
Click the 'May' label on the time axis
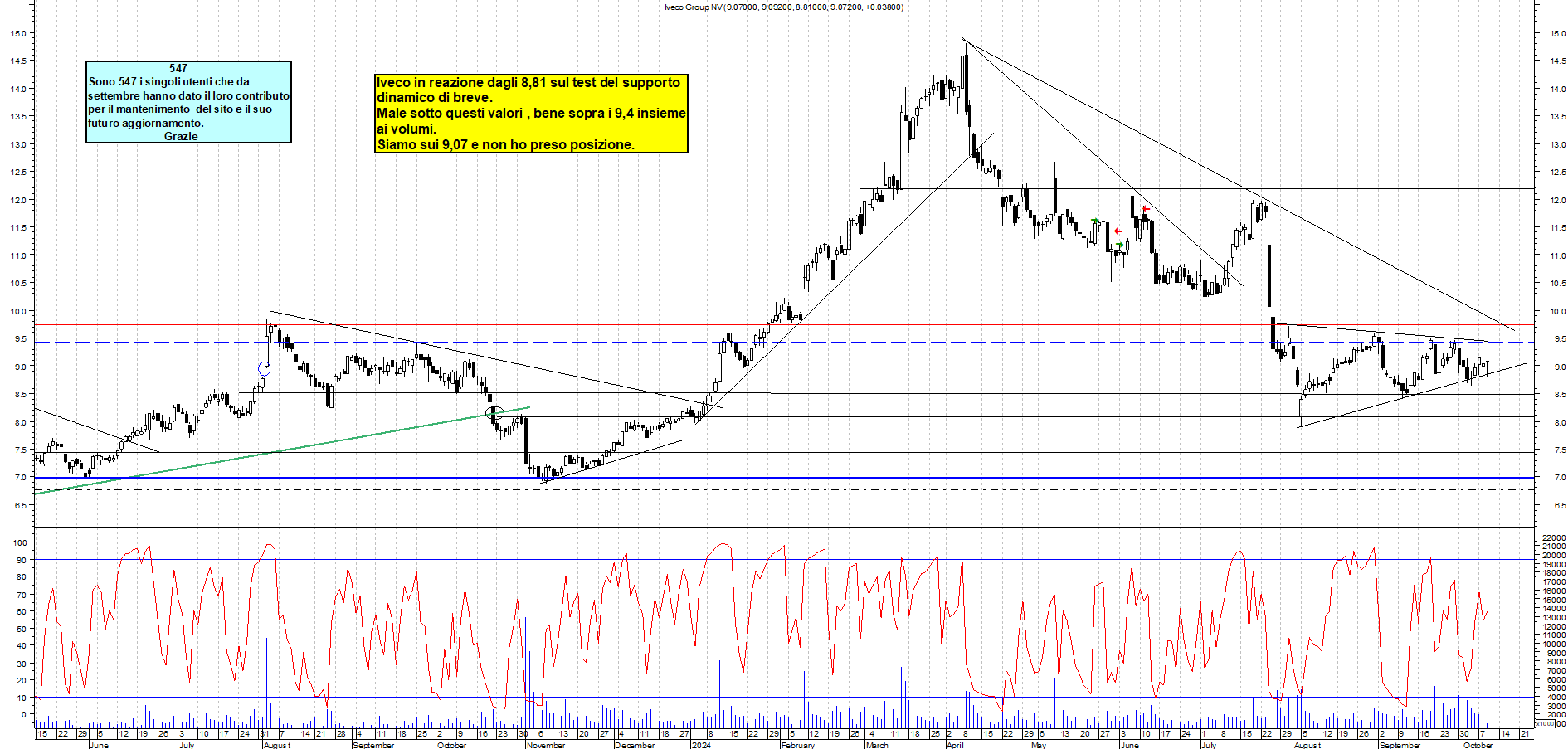point(1039,745)
